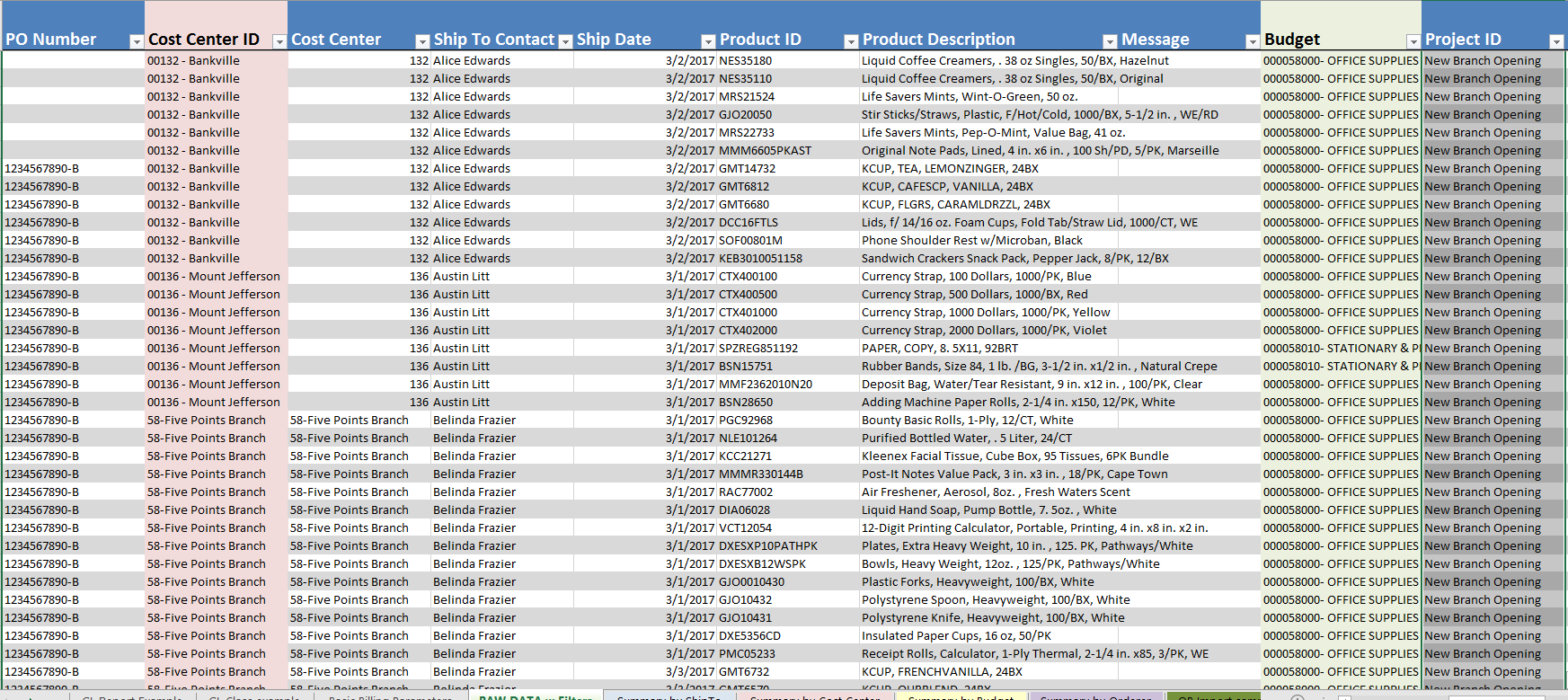Open the Cost Center column filter arrow
This screenshot has height=700, width=1568.
point(422,41)
